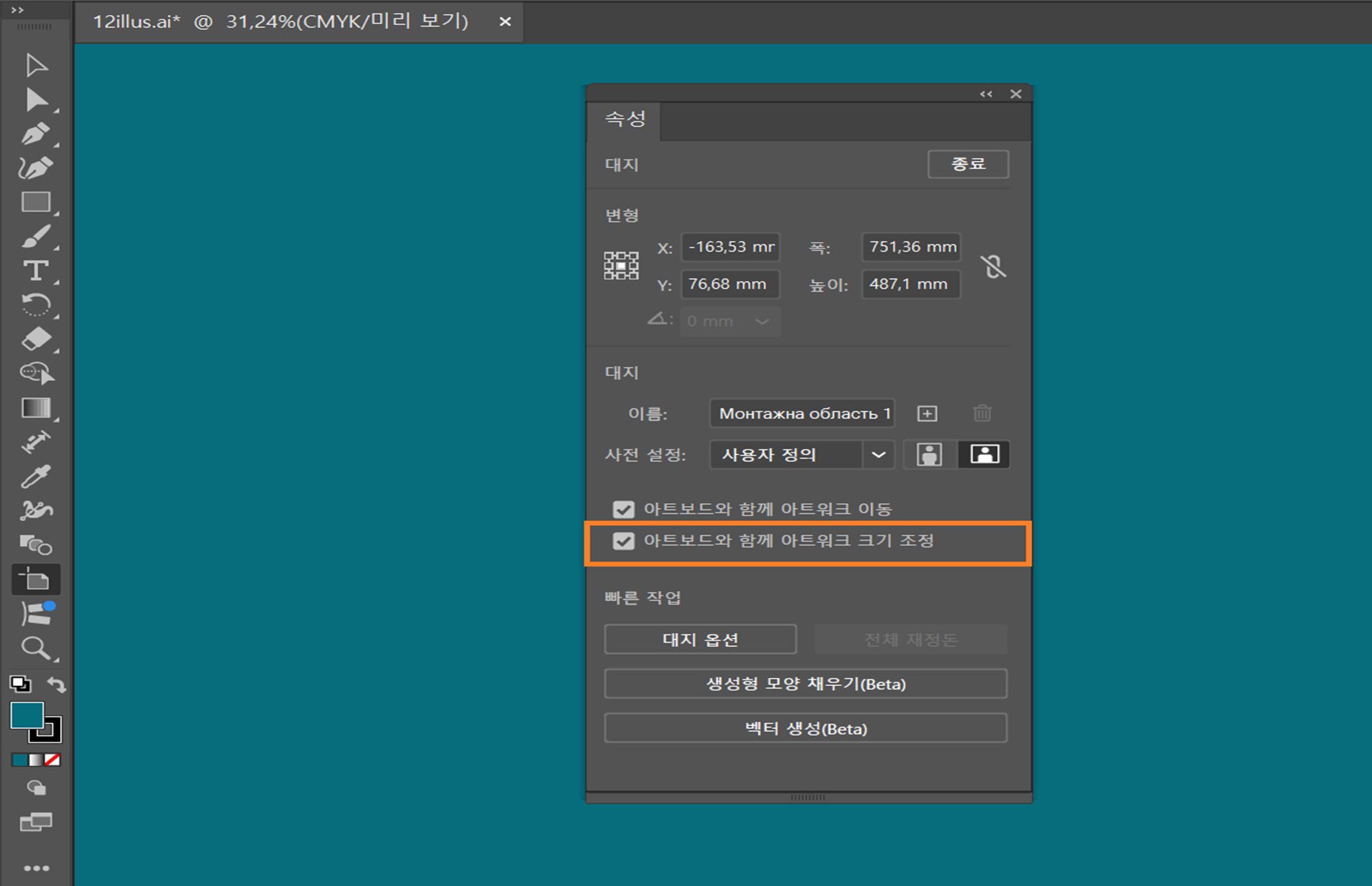This screenshot has width=1372, height=886.
Task: Disable 아트보드와 함께 아트워크 크기 조정
Action: [x=624, y=541]
